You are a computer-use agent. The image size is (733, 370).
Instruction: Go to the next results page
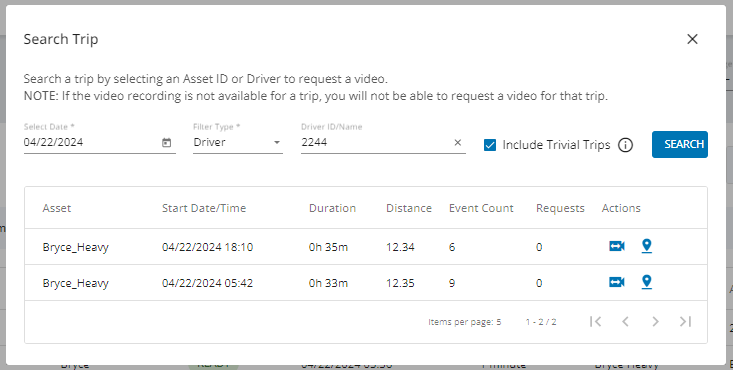(x=655, y=321)
